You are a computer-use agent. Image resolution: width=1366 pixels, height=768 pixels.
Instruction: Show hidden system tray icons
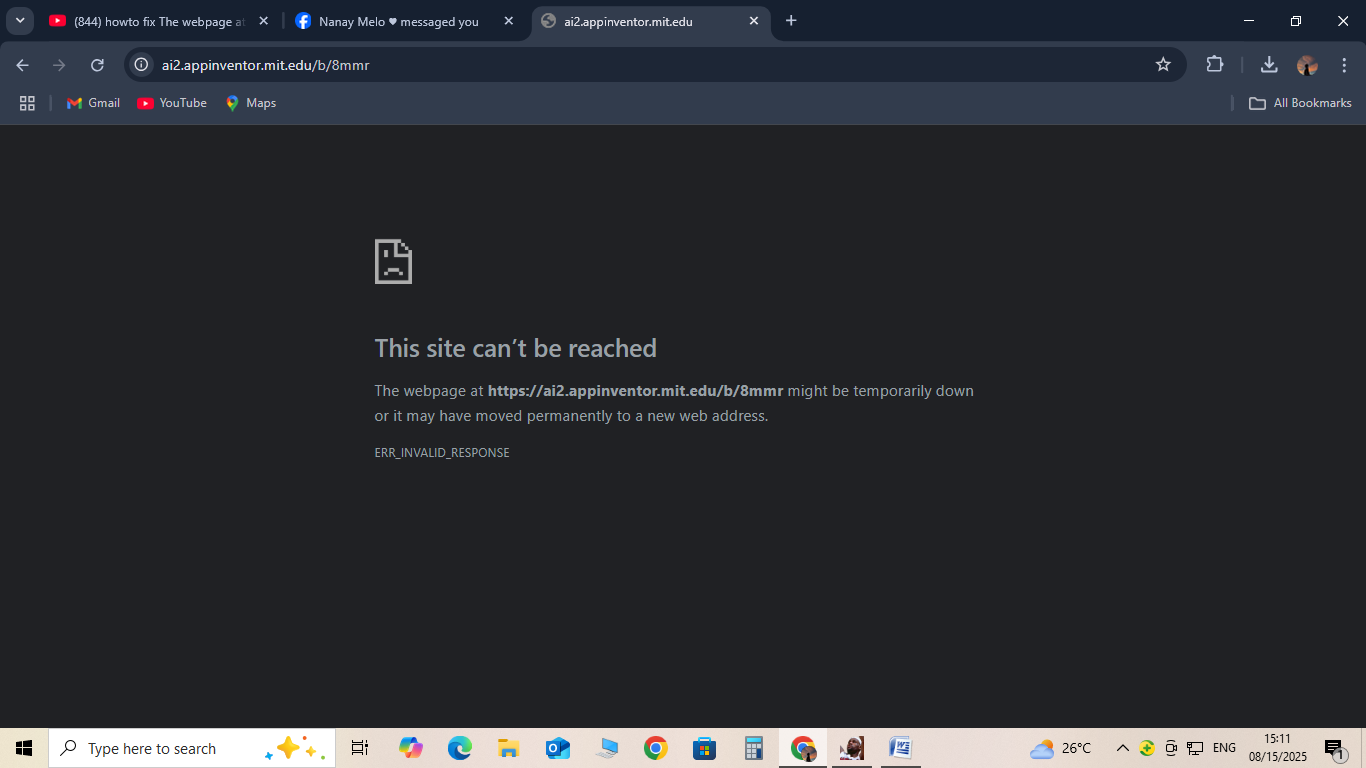[x=1122, y=748]
